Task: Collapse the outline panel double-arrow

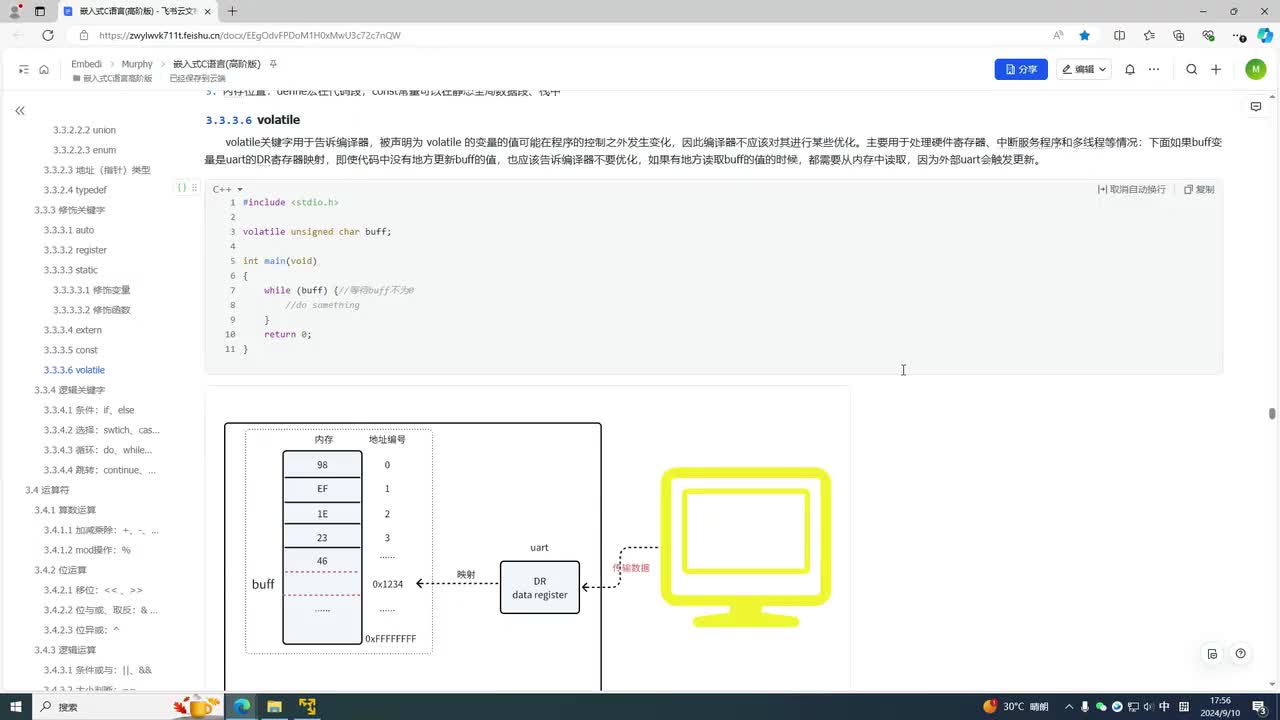Action: coord(20,111)
